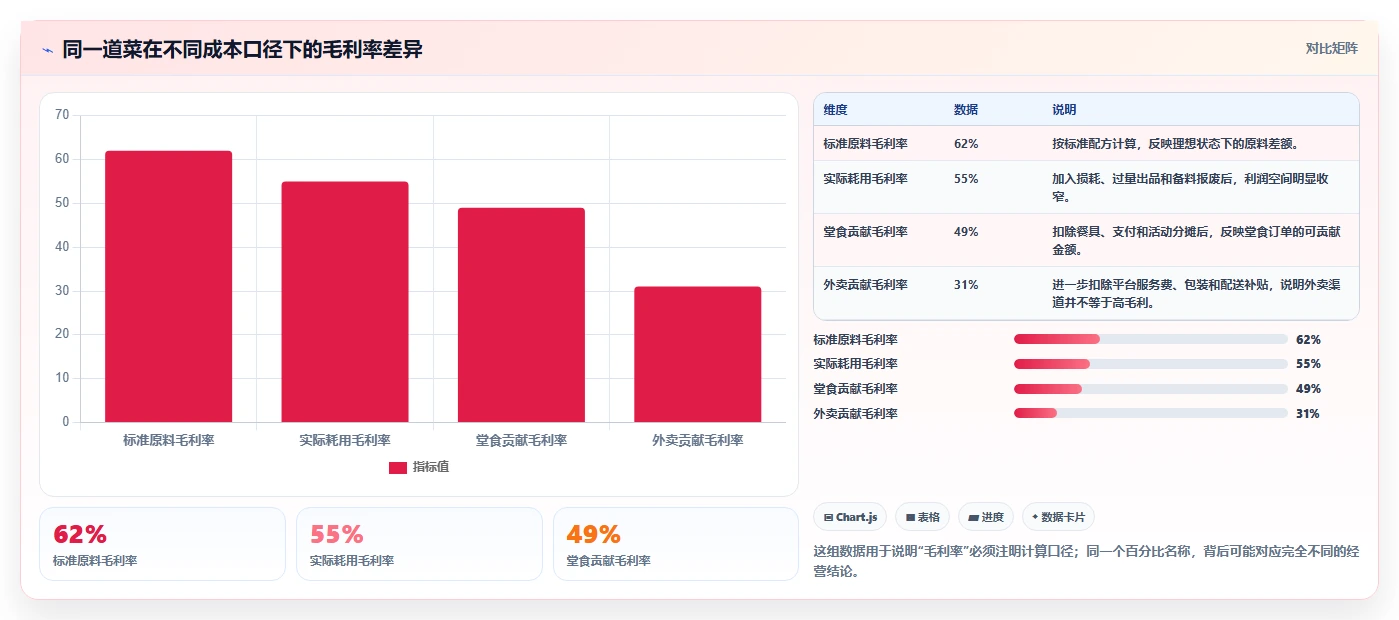Click the y-axis value 70
This screenshot has height=620, width=1399.
click(x=62, y=115)
